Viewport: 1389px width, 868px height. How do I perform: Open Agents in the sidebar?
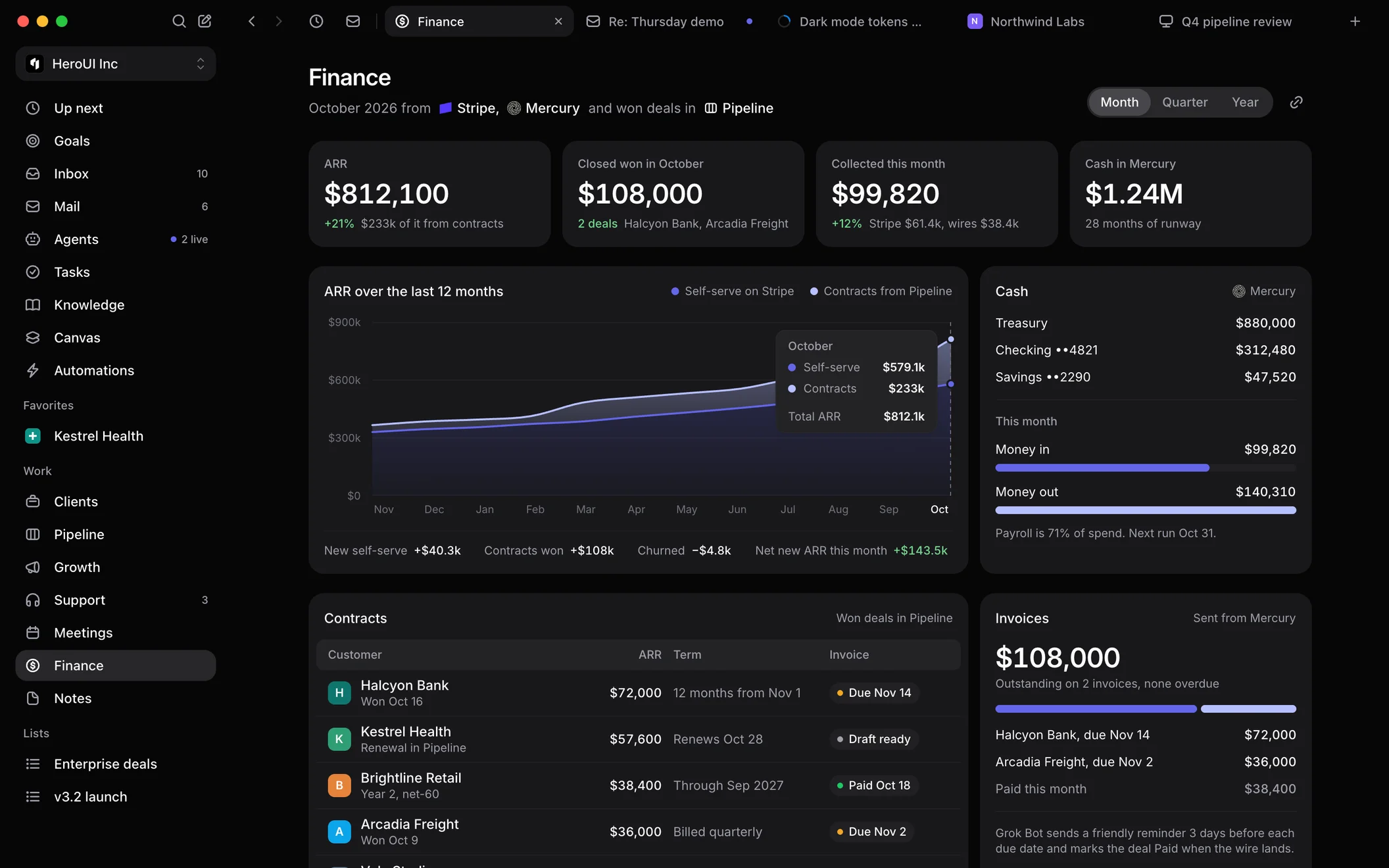point(116,239)
